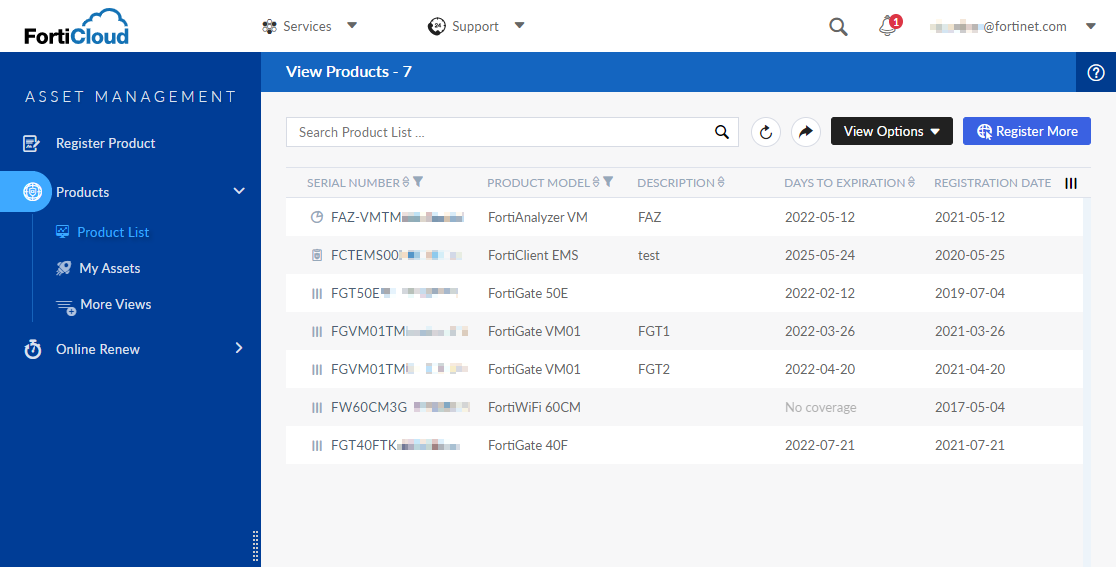Expand the Online Renew sidebar section
The width and height of the screenshot is (1116, 567).
pos(238,348)
